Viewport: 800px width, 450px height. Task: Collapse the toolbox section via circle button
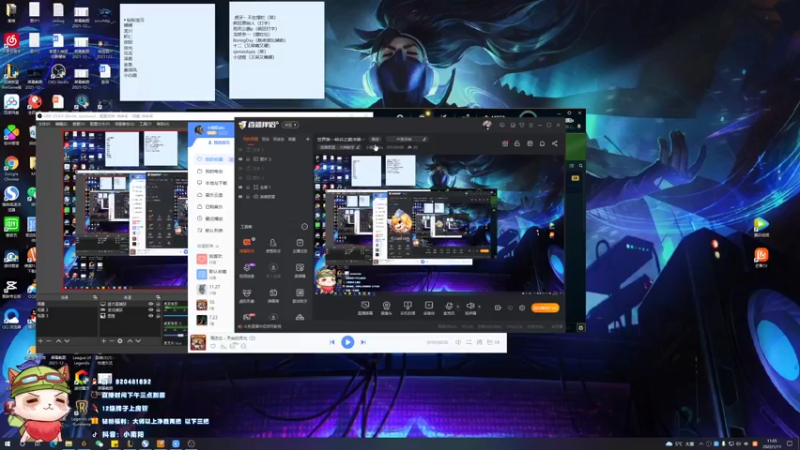(x=305, y=227)
